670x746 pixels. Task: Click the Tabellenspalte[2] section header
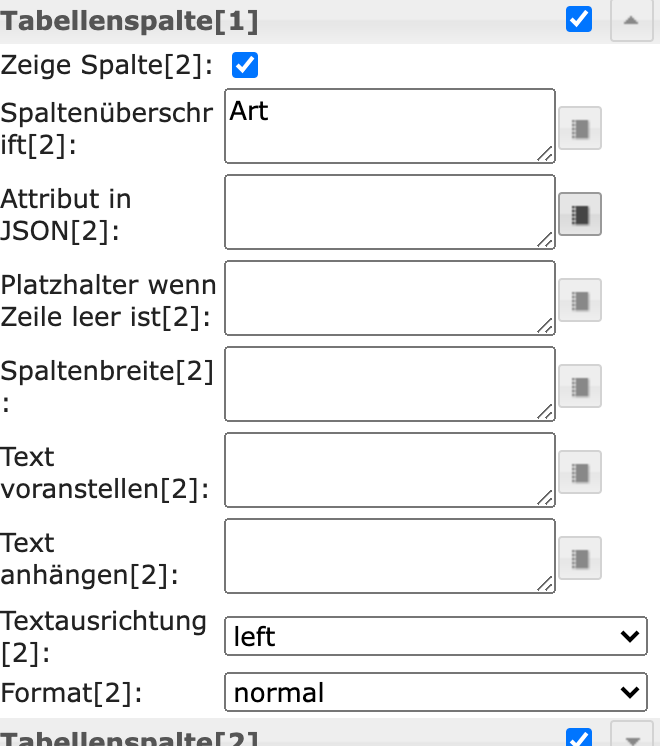pyautogui.click(x=130, y=739)
